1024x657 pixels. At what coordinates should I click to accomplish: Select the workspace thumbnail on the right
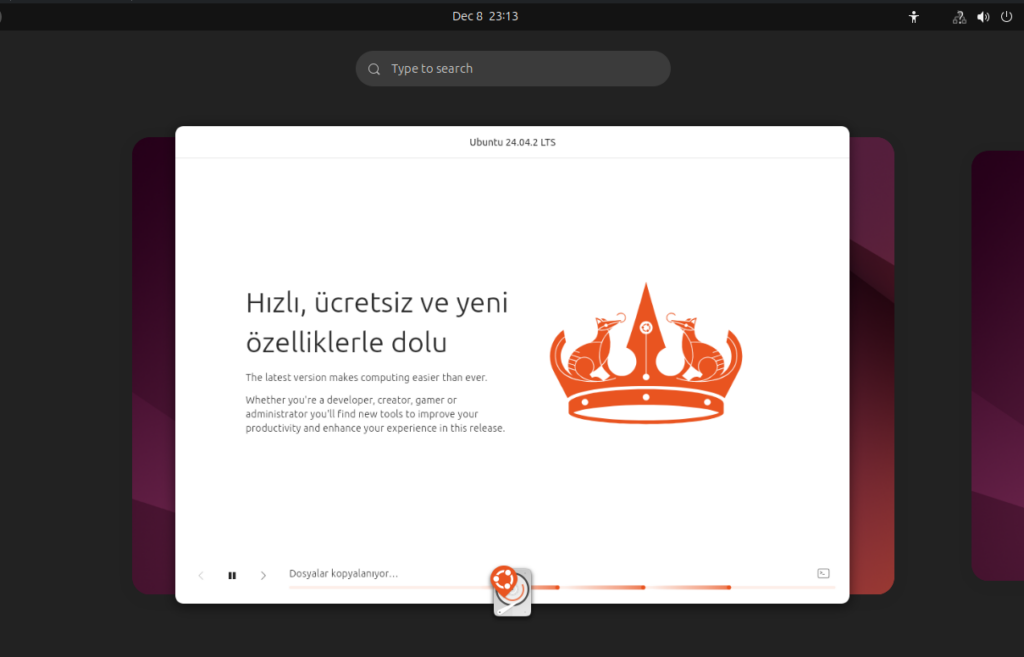click(997, 365)
